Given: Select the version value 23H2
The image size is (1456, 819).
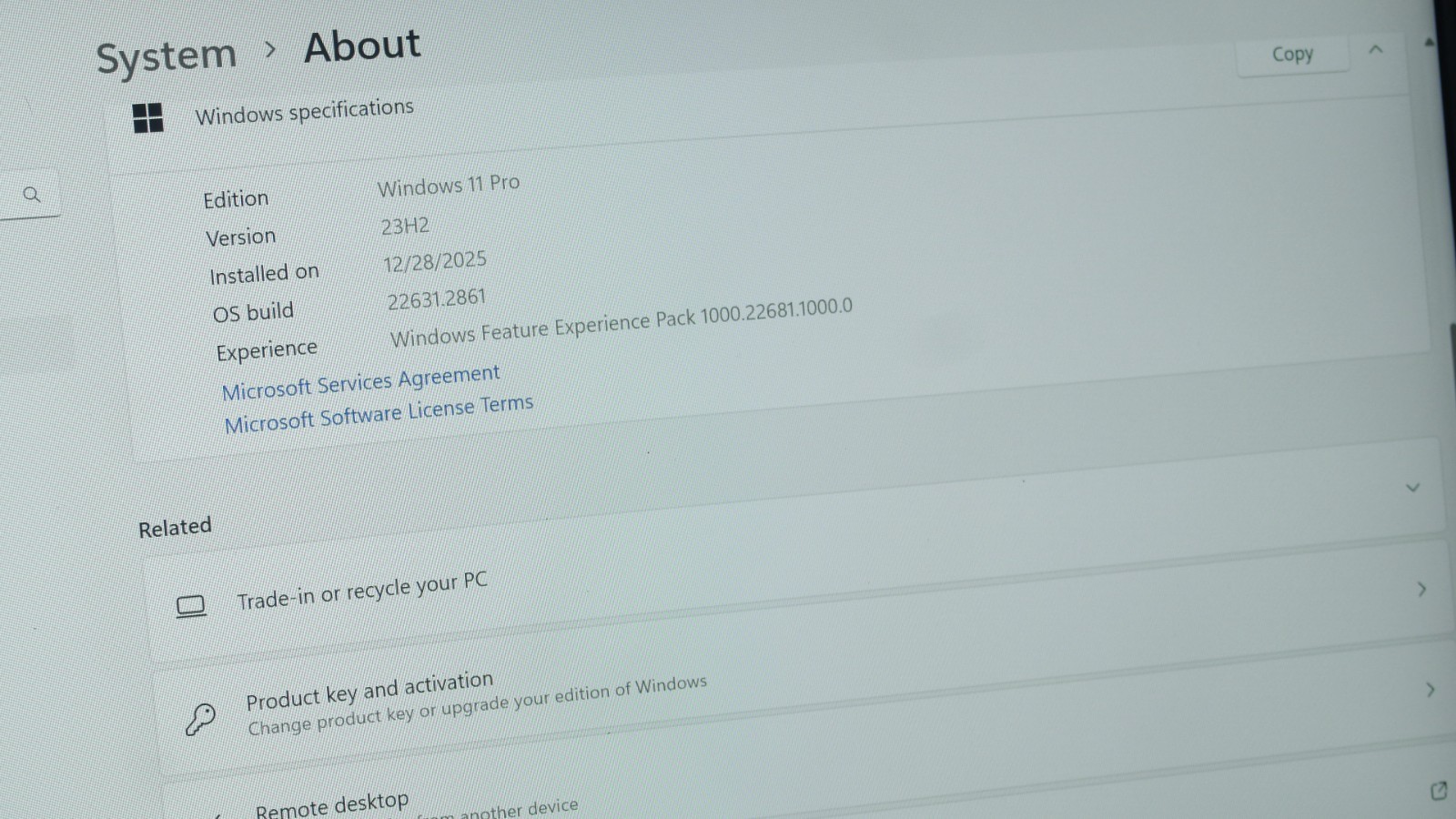Looking at the screenshot, I should (405, 226).
